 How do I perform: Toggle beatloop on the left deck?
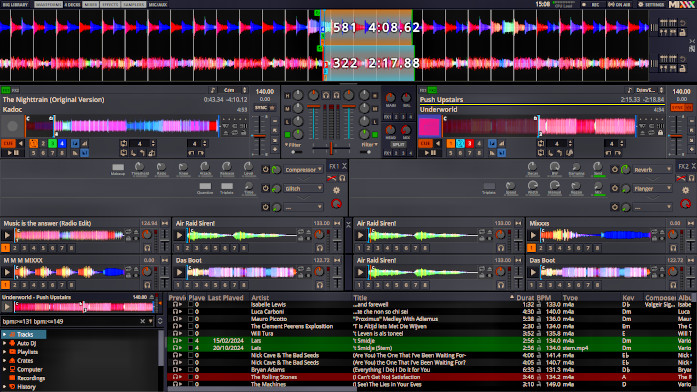[124, 143]
